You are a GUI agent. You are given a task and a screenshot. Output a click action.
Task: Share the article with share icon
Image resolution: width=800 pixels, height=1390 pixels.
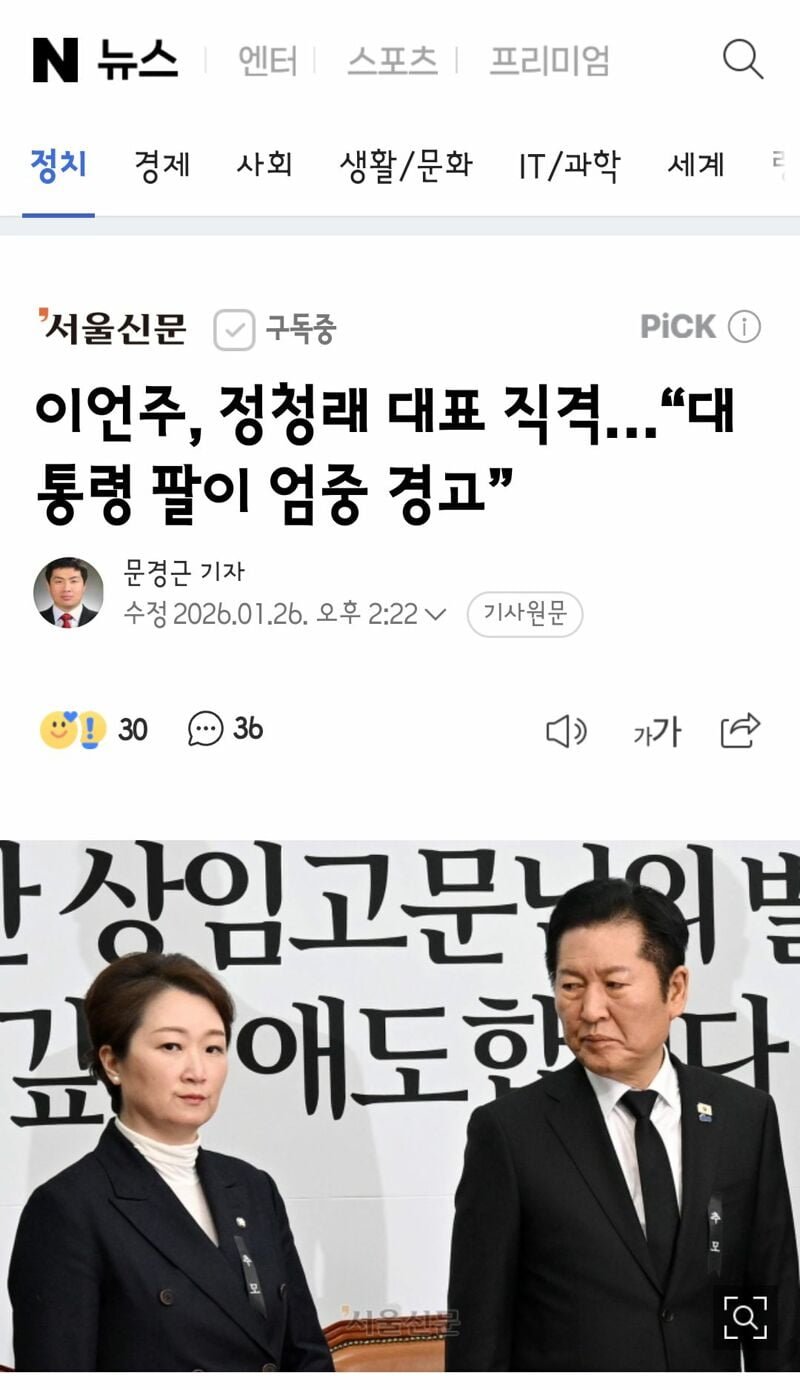click(x=741, y=731)
